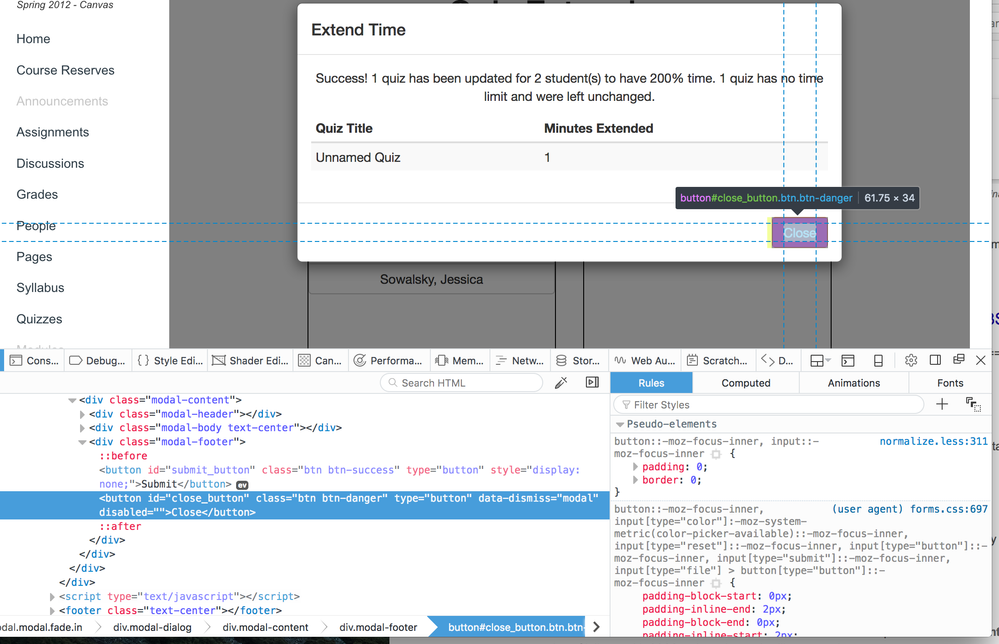Go to Assignments in course navigation
999x644 pixels.
tap(53, 132)
